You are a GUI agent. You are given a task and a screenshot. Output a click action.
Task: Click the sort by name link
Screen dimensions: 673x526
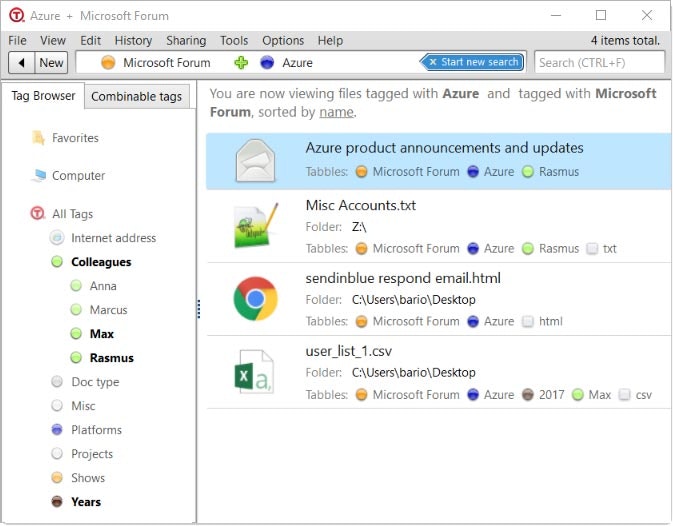(x=336, y=112)
